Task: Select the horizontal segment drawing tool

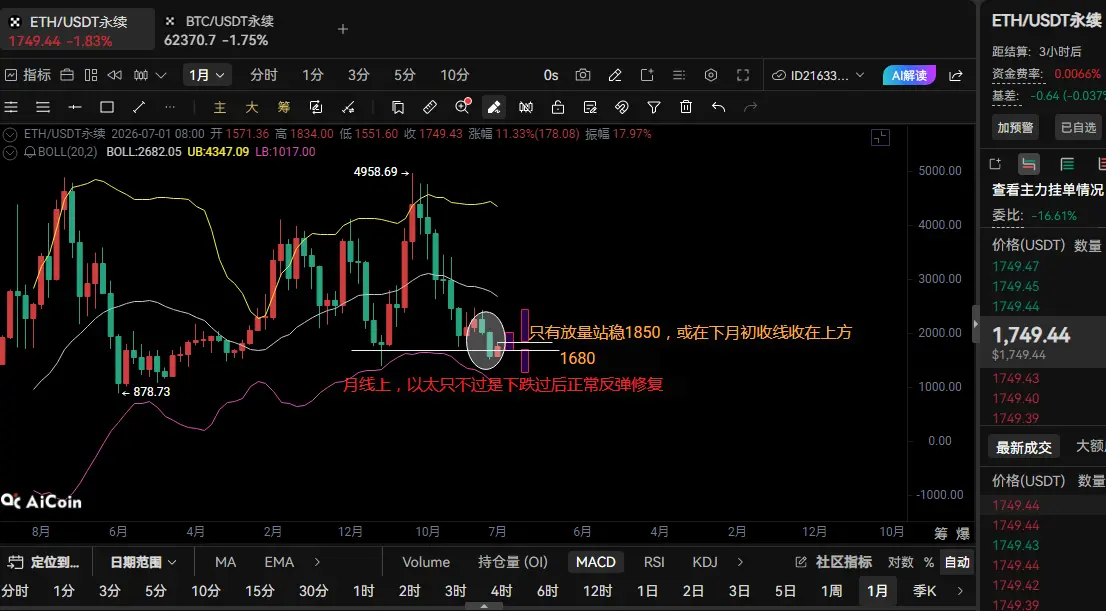Action: tap(75, 107)
